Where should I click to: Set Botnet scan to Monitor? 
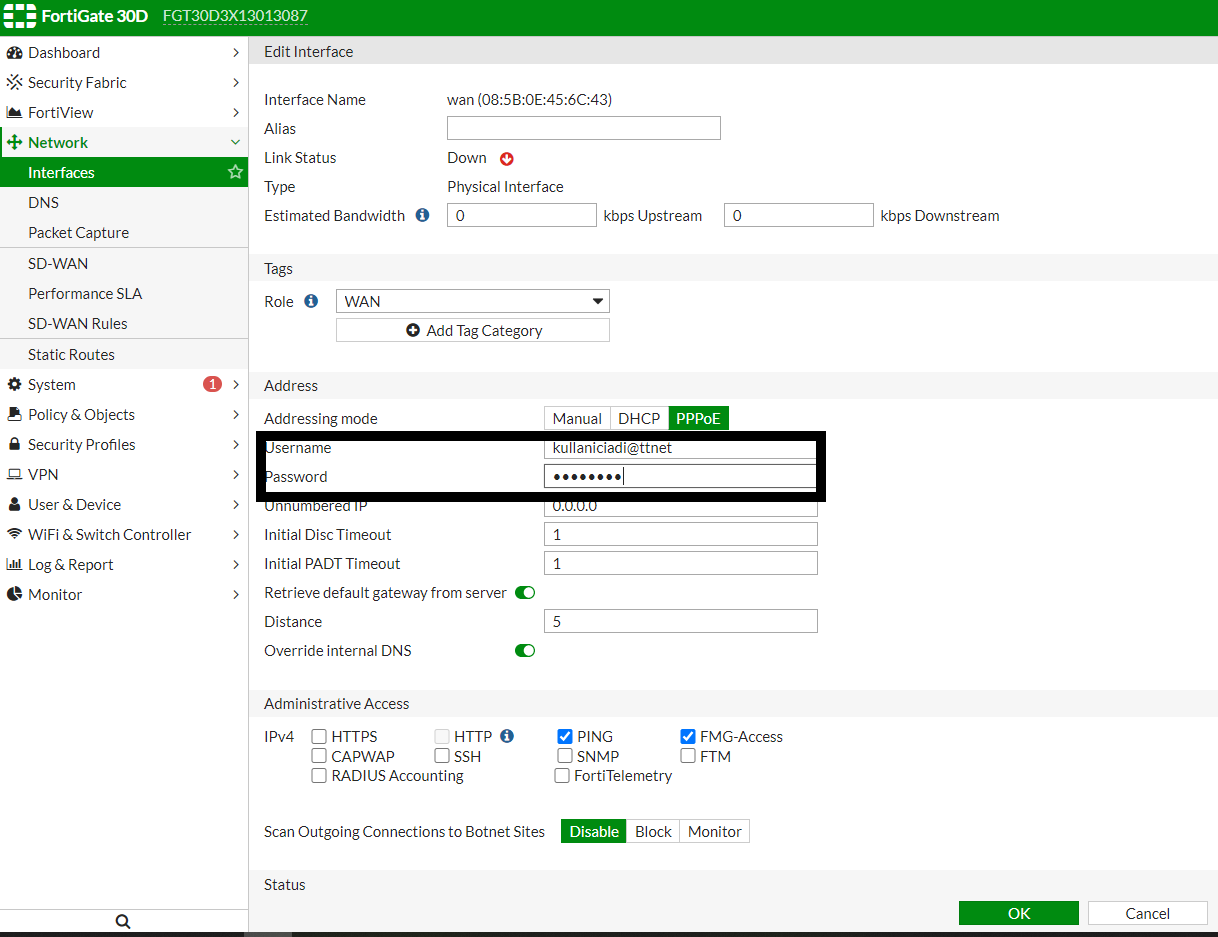click(x=714, y=831)
